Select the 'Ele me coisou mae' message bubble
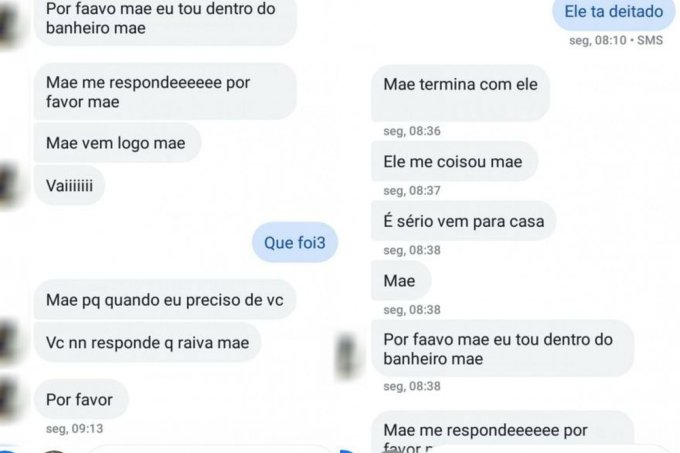 454,161
